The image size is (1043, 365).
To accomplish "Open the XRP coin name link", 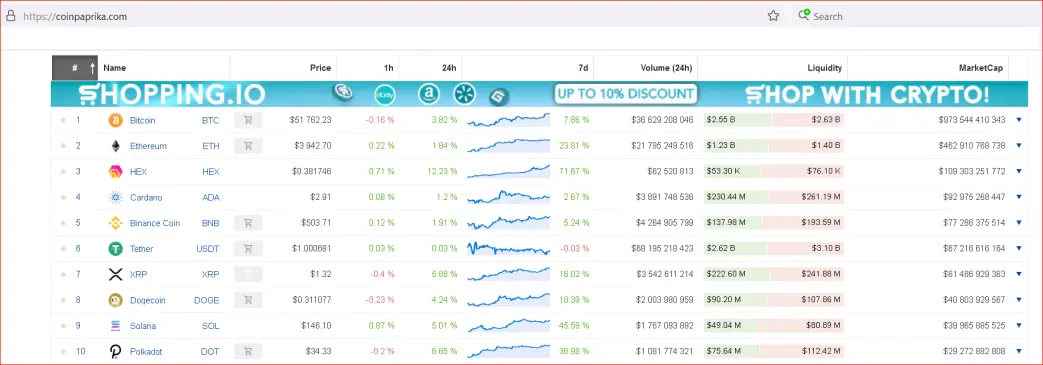I will [138, 275].
